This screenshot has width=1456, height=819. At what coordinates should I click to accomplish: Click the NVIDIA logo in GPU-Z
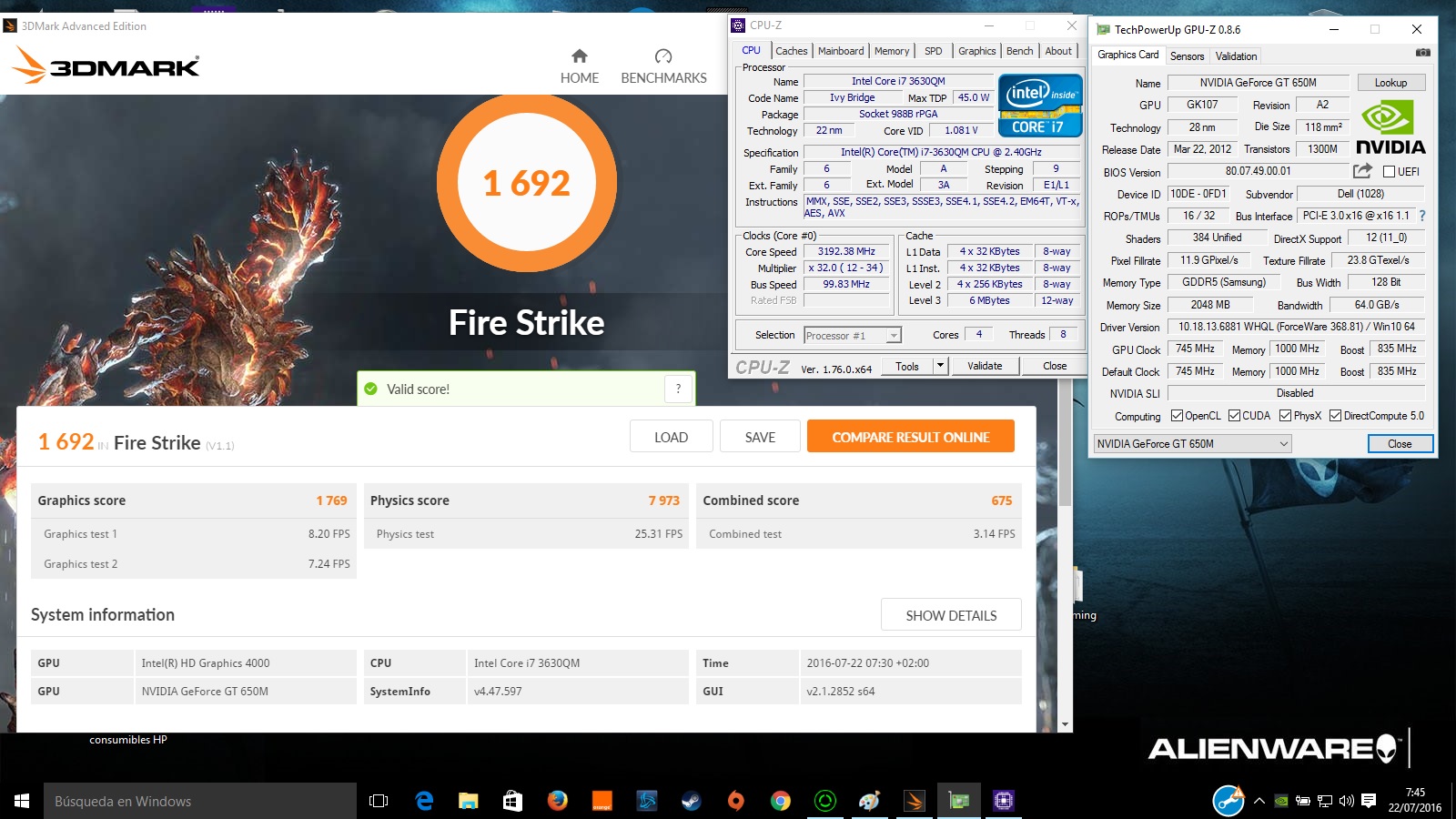click(1390, 127)
